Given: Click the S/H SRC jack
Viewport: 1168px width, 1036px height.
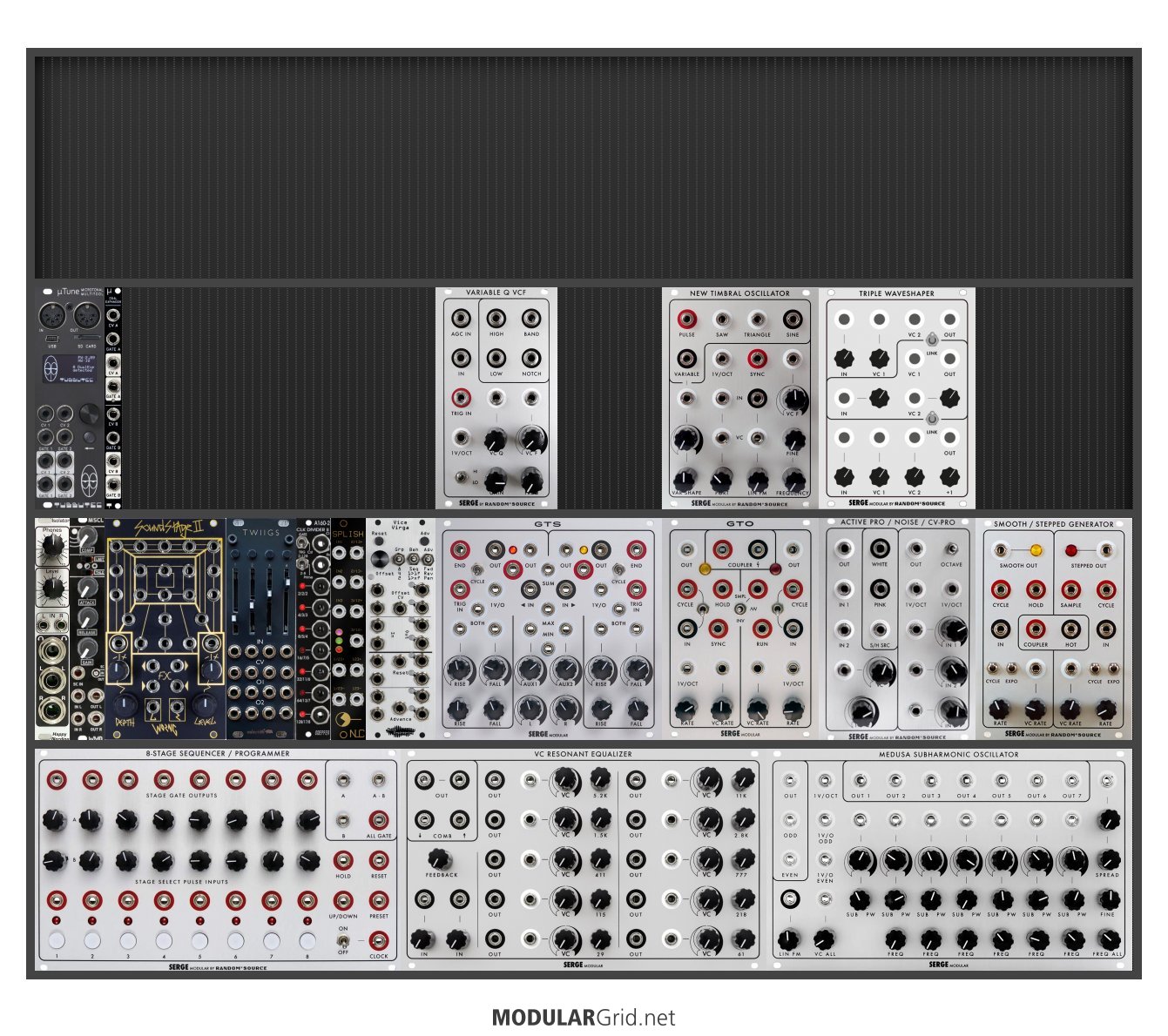Looking at the screenshot, I should point(880,629).
